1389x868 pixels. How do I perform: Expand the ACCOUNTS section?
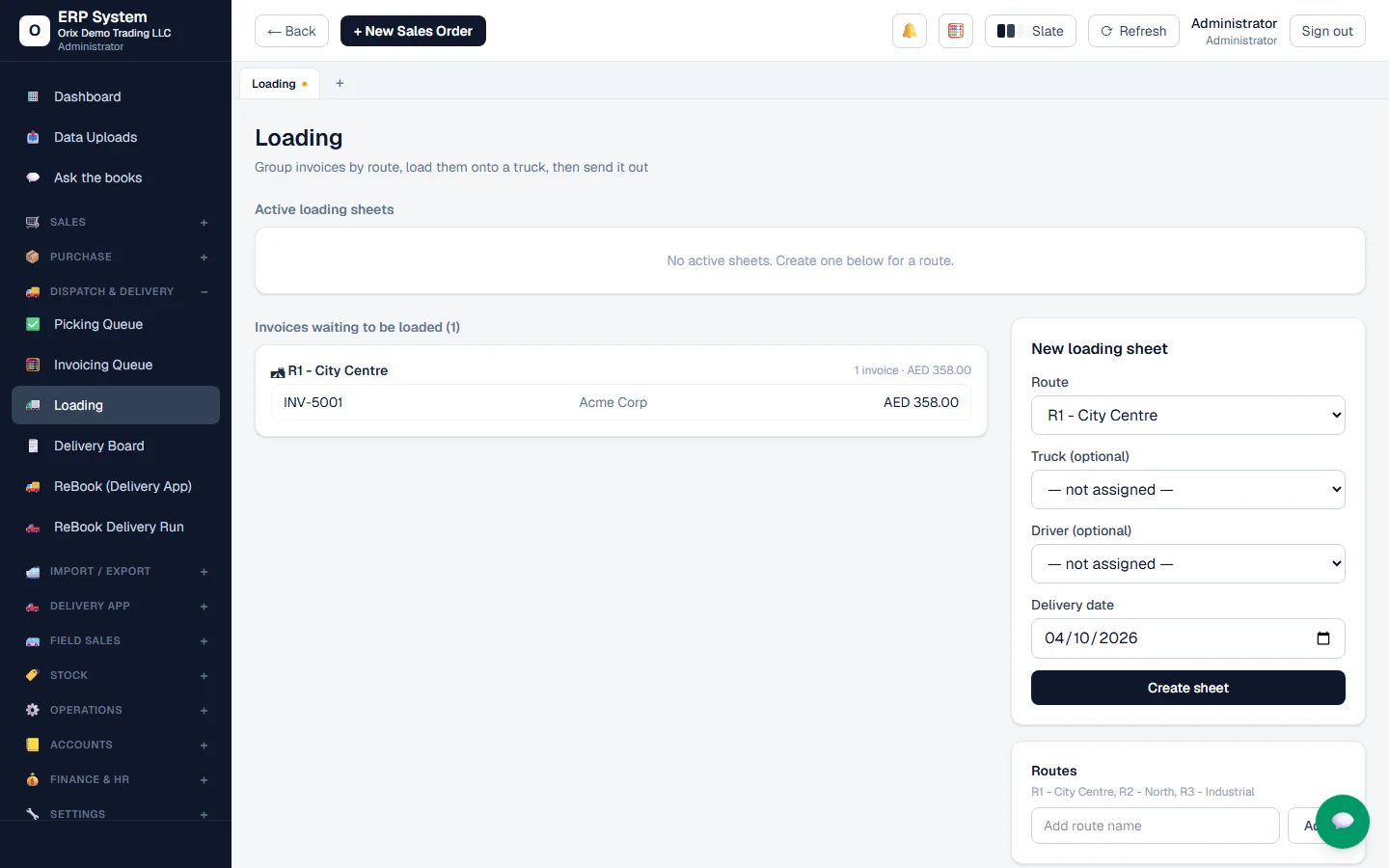(x=116, y=745)
